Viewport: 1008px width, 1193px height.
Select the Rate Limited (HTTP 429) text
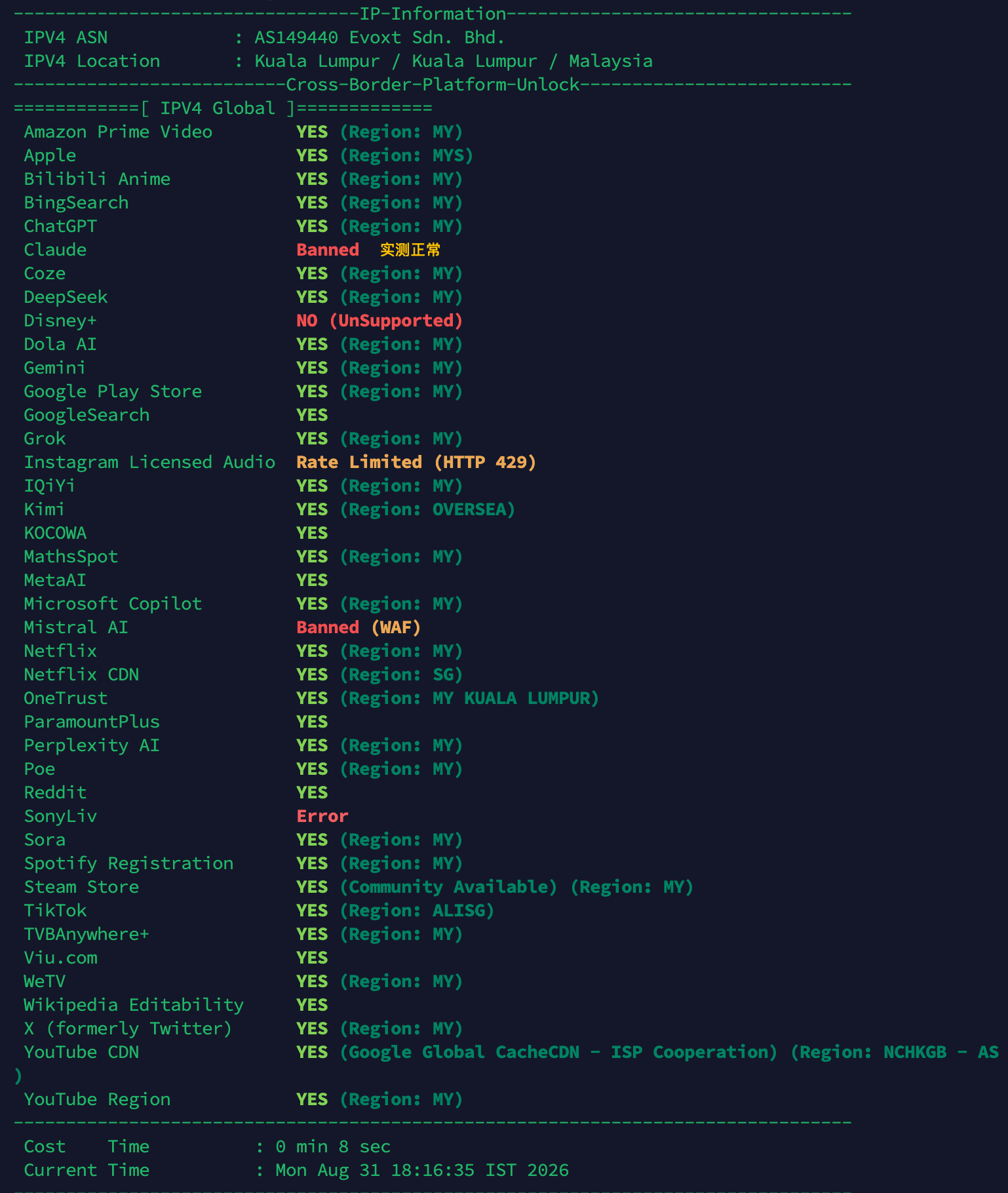click(416, 462)
